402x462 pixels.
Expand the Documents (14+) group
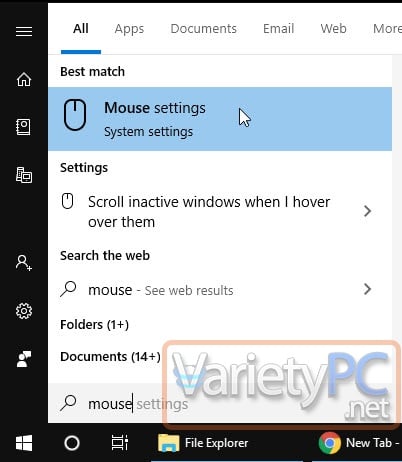(x=110, y=357)
